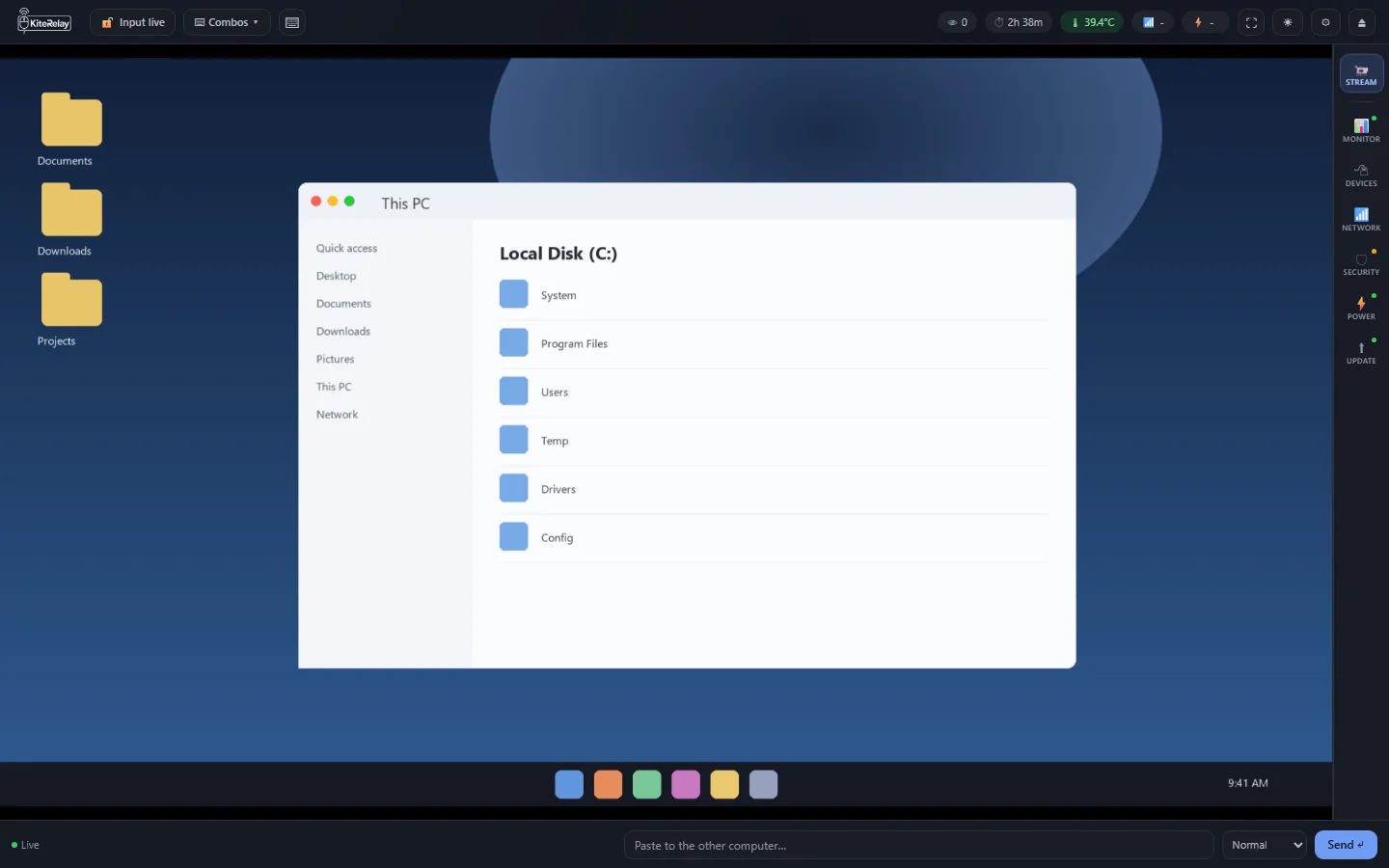
Task: Select Pictures in This PC sidebar
Action: [x=335, y=359]
